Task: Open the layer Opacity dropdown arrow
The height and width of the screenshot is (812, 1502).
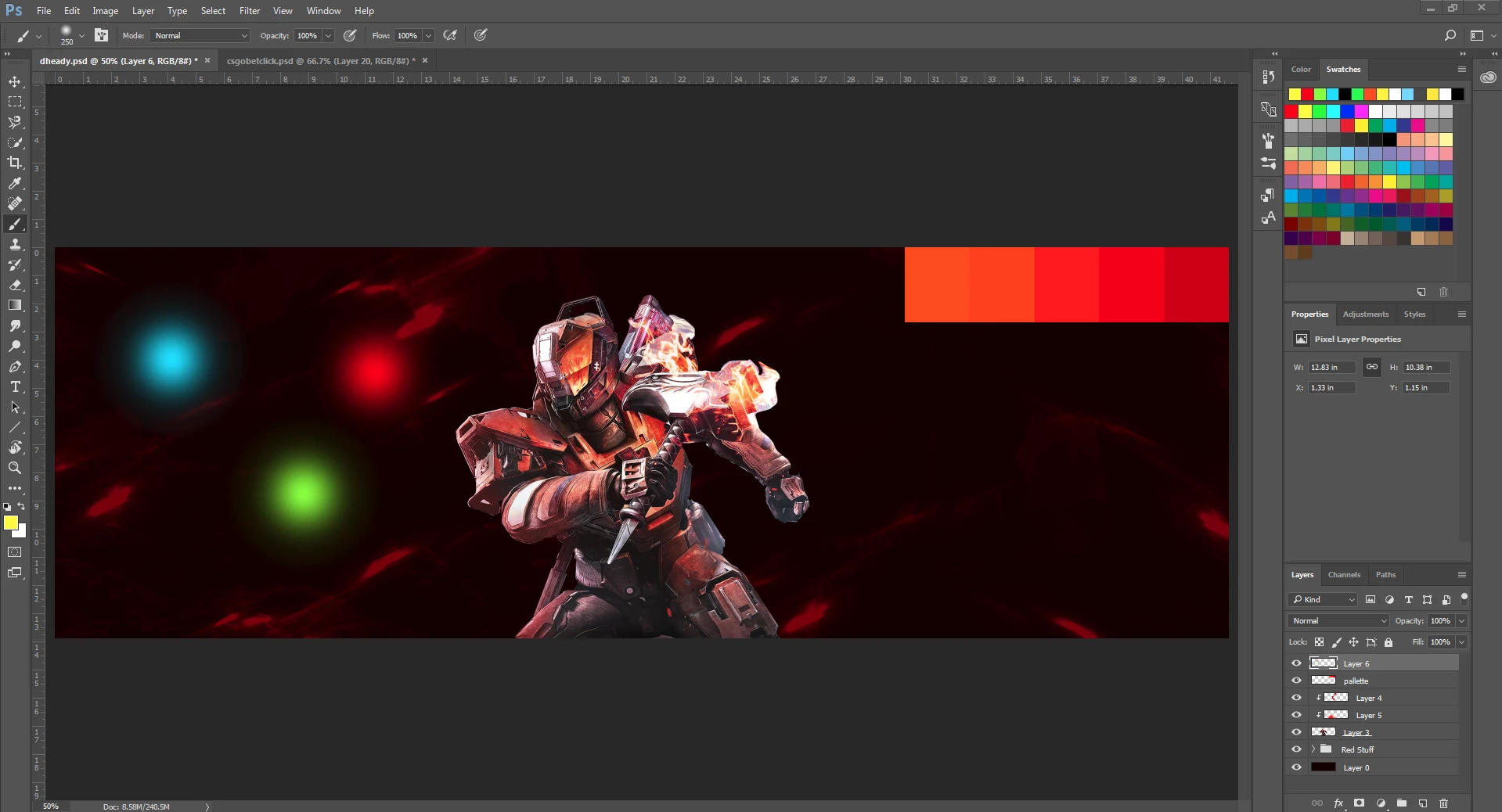Action: 1461,620
